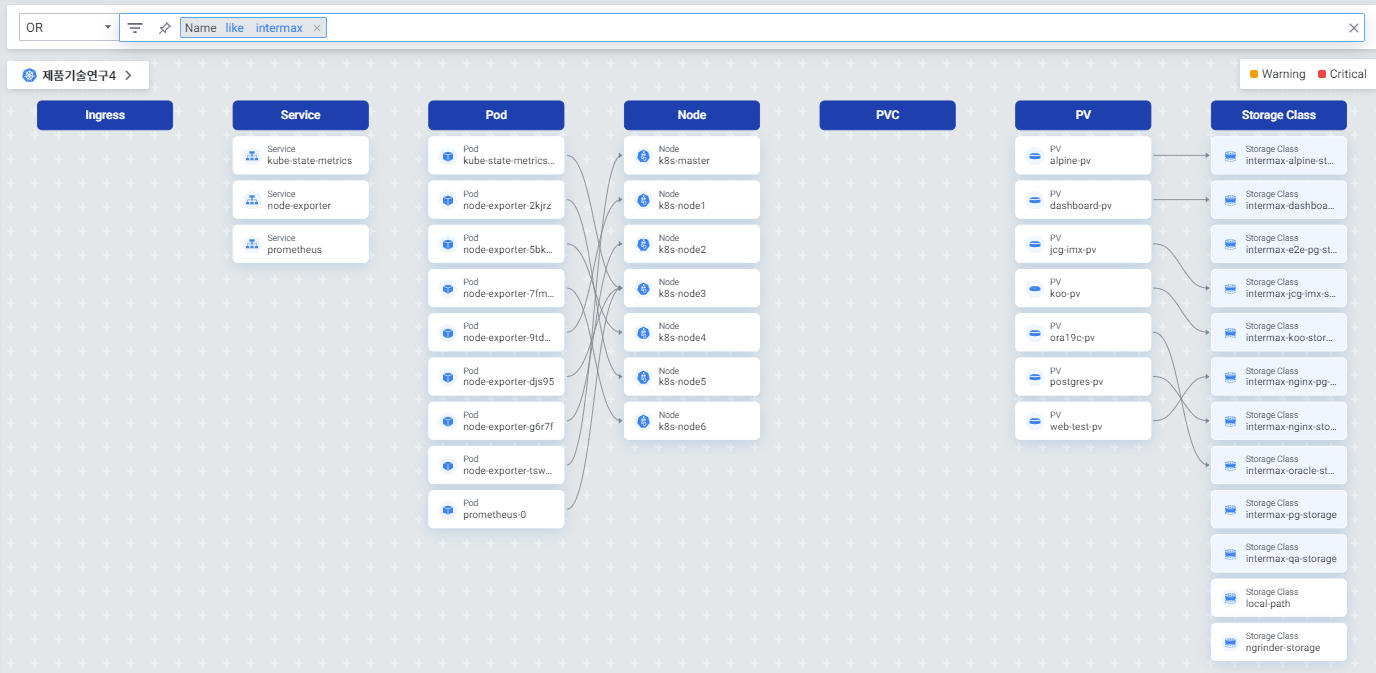Viewport: 1376px width, 673px height.
Task: Select the Storage Class column header
Action: pos(1278,115)
